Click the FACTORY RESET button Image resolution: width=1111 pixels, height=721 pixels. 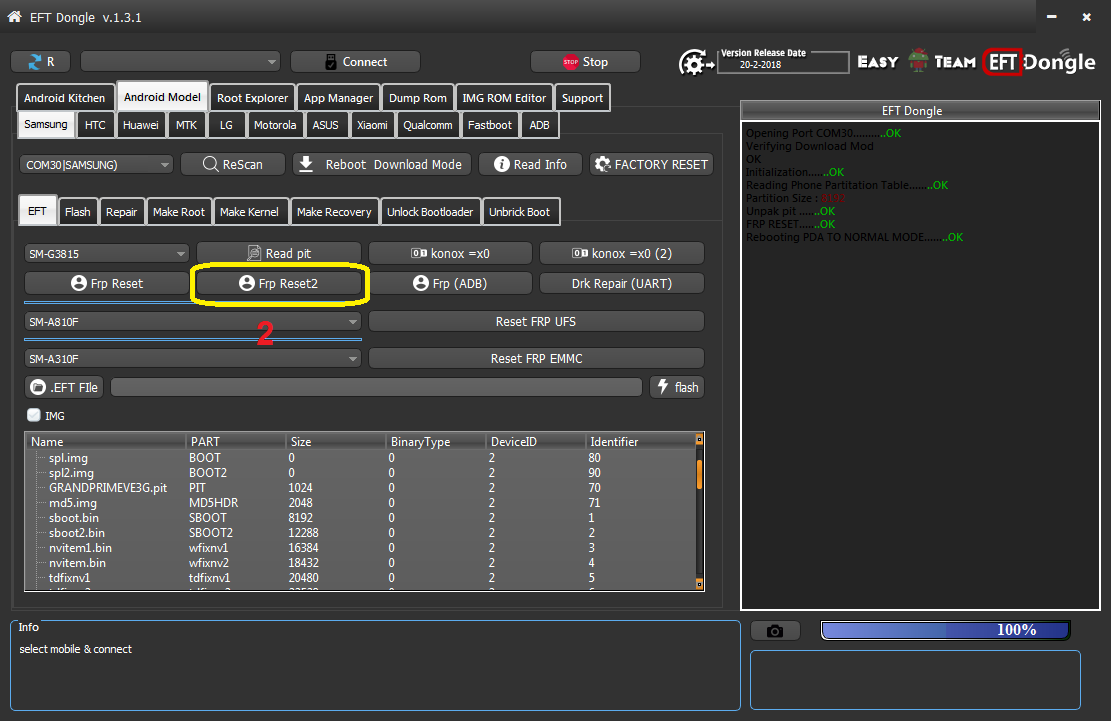pos(651,164)
